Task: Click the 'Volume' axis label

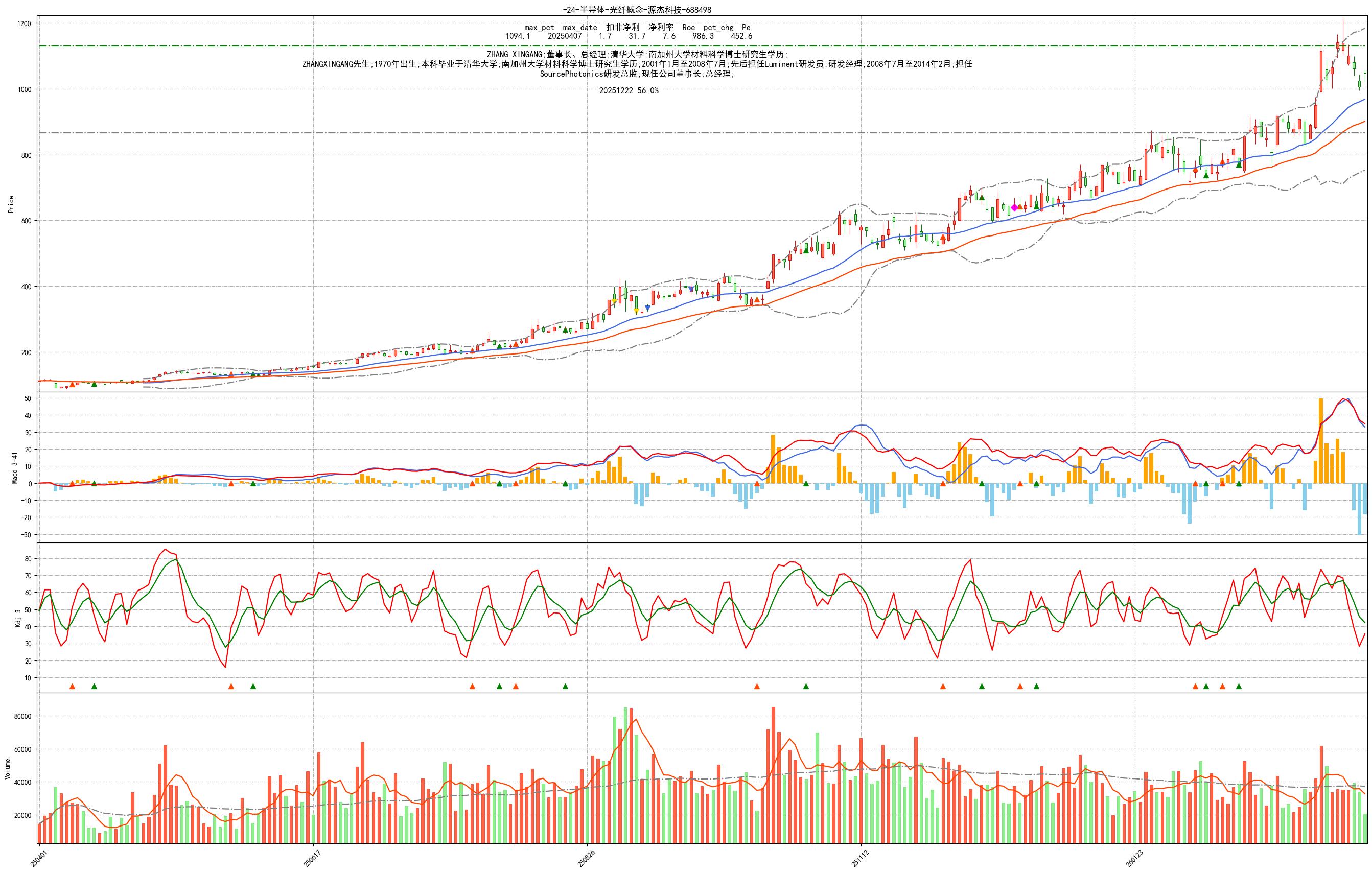Action: click(x=7, y=769)
